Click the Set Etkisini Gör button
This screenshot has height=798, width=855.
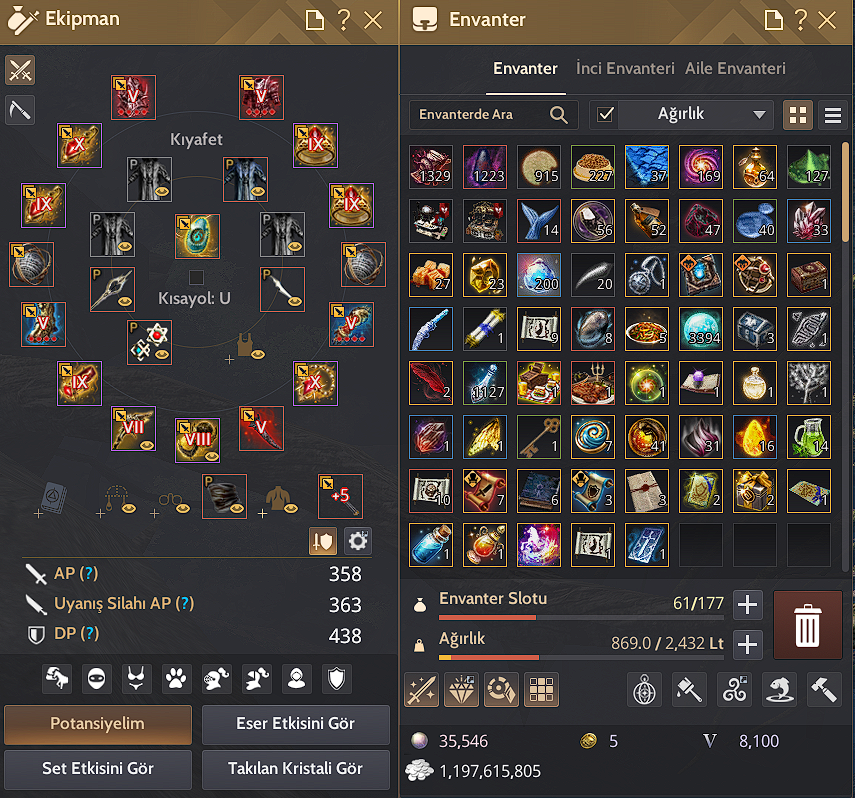click(98, 769)
